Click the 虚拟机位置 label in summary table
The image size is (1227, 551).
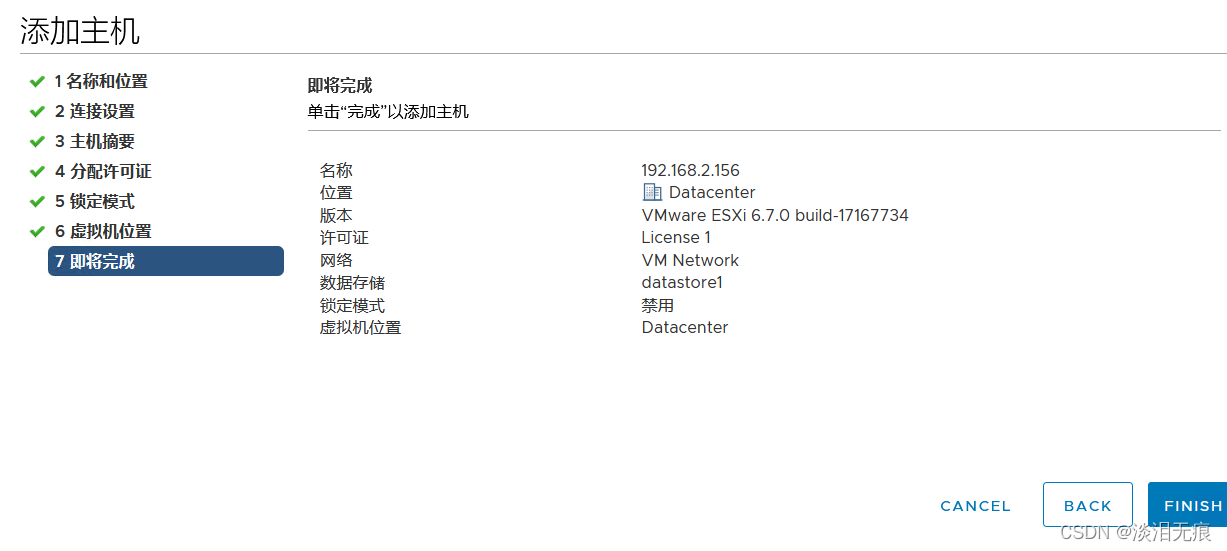point(360,327)
